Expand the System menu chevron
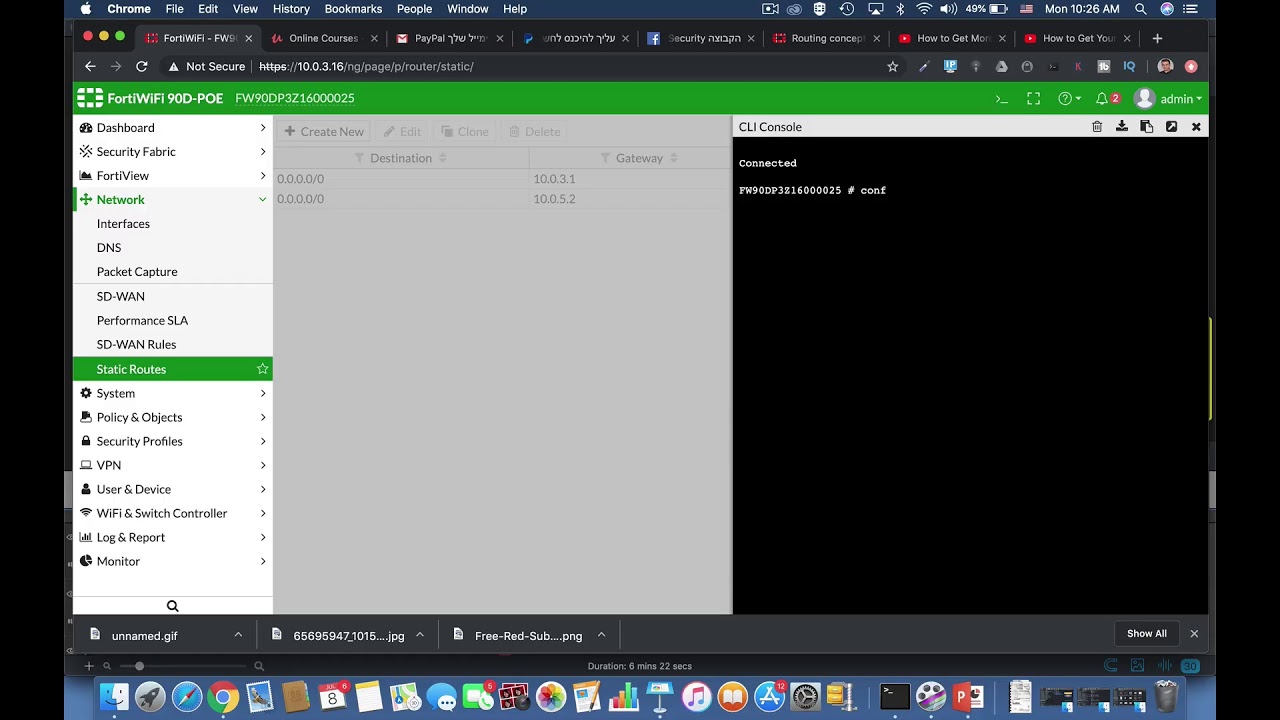Image resolution: width=1280 pixels, height=720 pixels. pos(263,393)
